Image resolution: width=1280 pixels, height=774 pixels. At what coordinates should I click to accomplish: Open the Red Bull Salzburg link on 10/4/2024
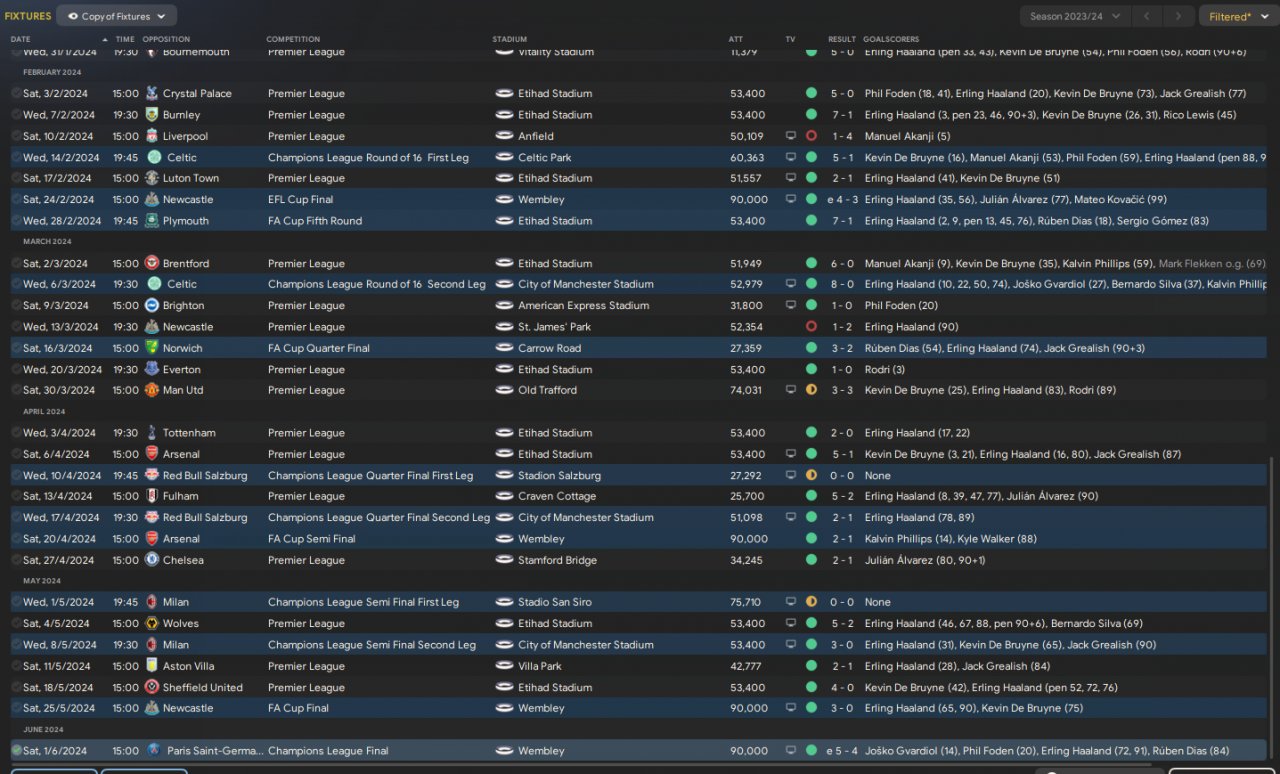pyautogui.click(x=205, y=476)
